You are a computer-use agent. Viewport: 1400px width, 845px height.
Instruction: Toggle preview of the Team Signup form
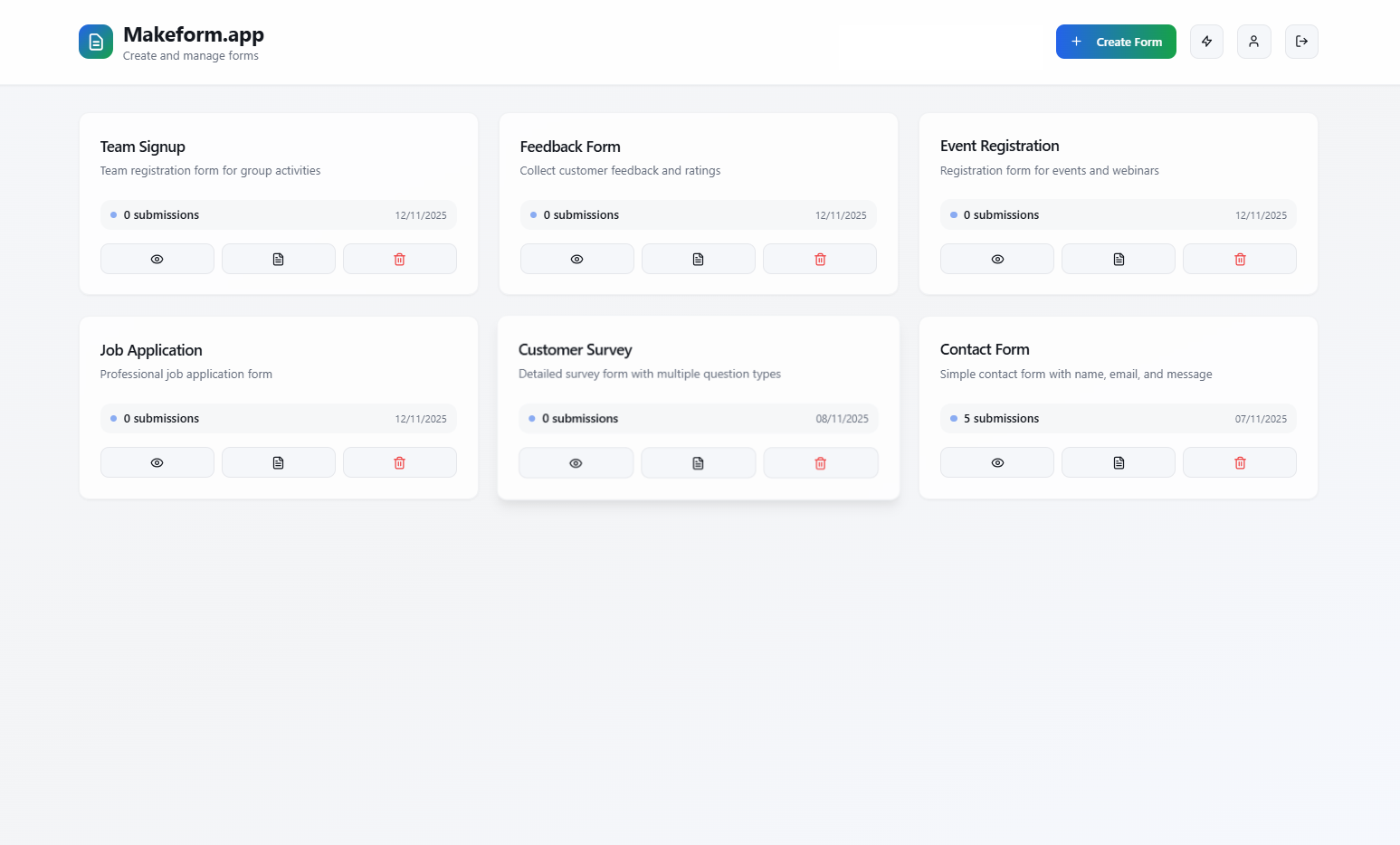pyautogui.click(x=157, y=258)
